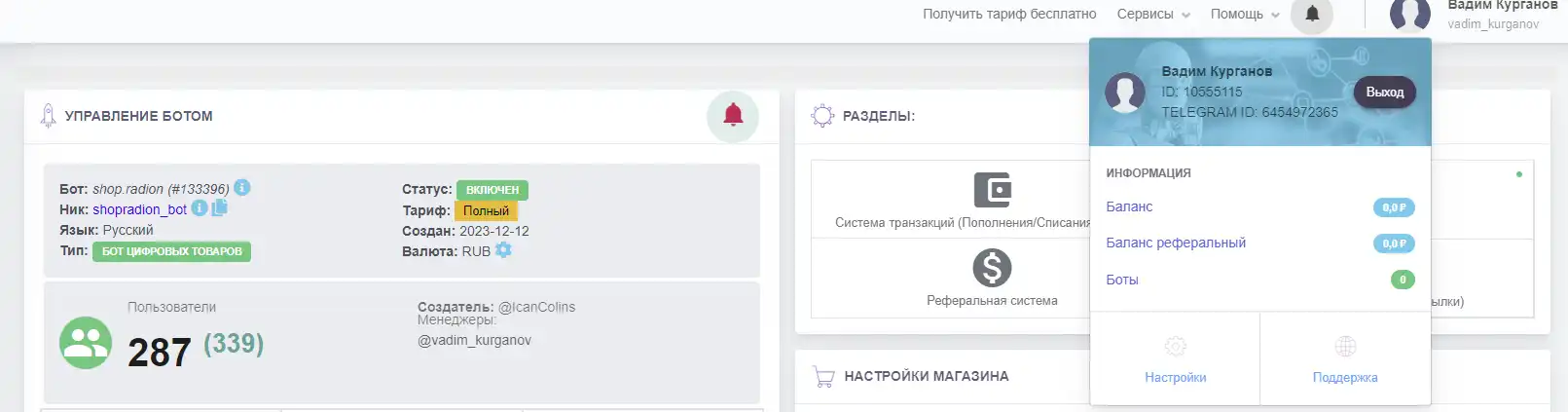This screenshot has height=412, width=1568.
Task: Click the Вадим Курганов name in top bar
Action: click(x=1502, y=6)
